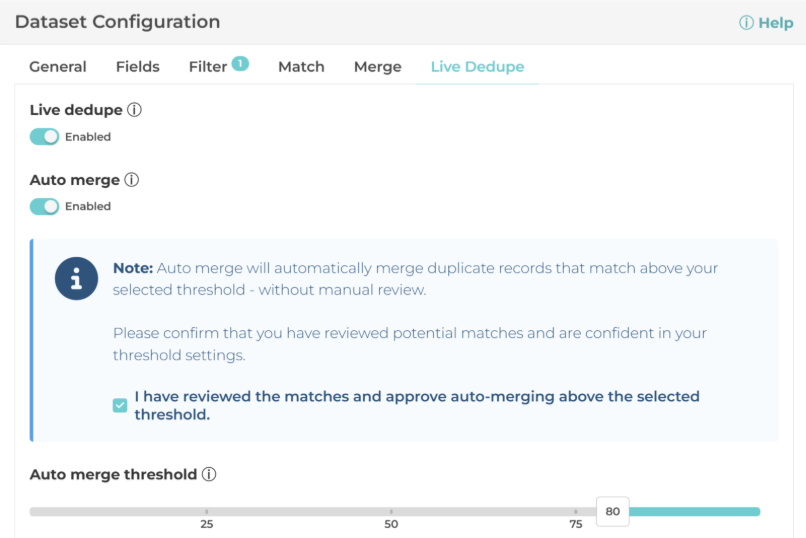Click the Live Dedupe tab
The width and height of the screenshot is (806, 538).
pos(477,67)
